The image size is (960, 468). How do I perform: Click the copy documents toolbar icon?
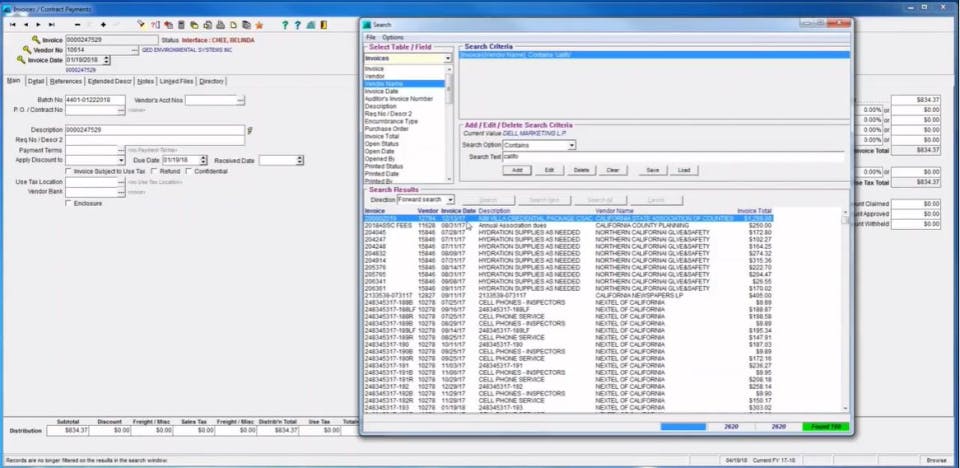coord(246,25)
